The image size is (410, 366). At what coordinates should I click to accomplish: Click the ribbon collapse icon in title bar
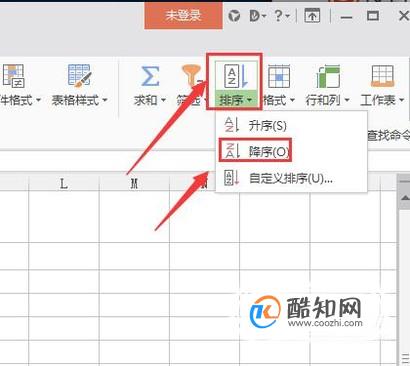[x=312, y=16]
